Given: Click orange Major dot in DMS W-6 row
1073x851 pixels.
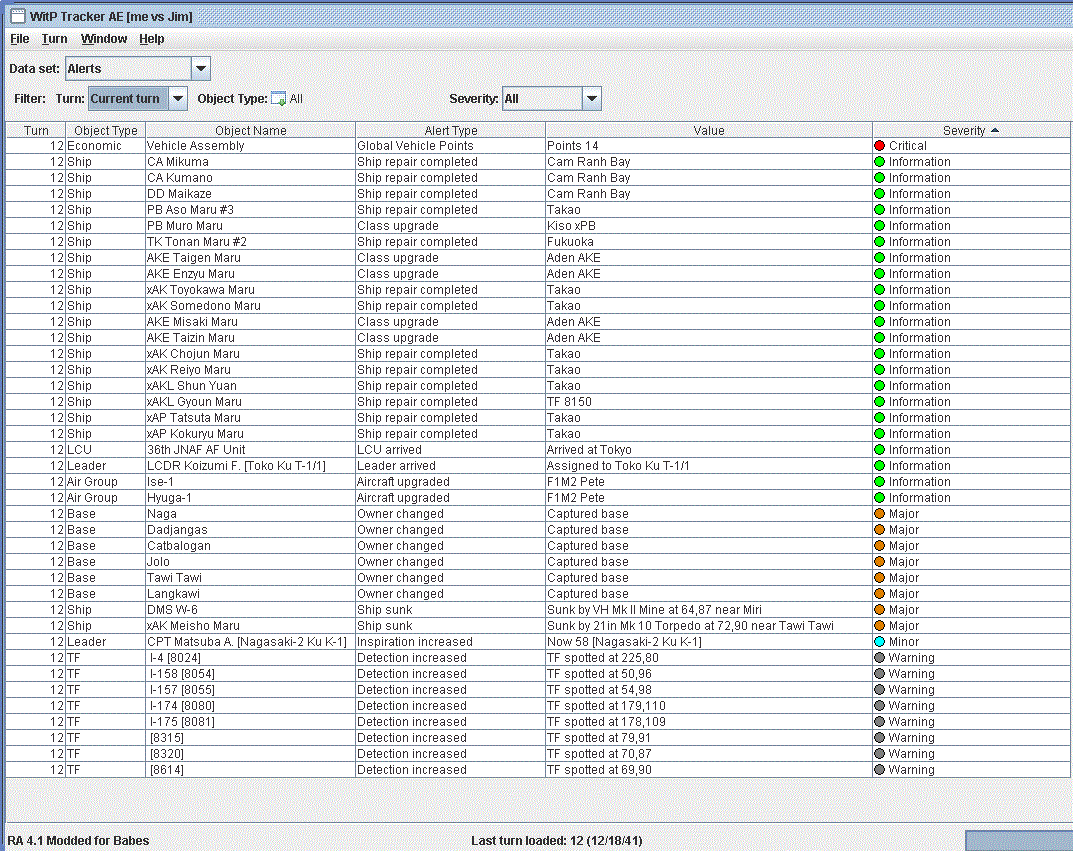Looking at the screenshot, I should tap(880, 610).
